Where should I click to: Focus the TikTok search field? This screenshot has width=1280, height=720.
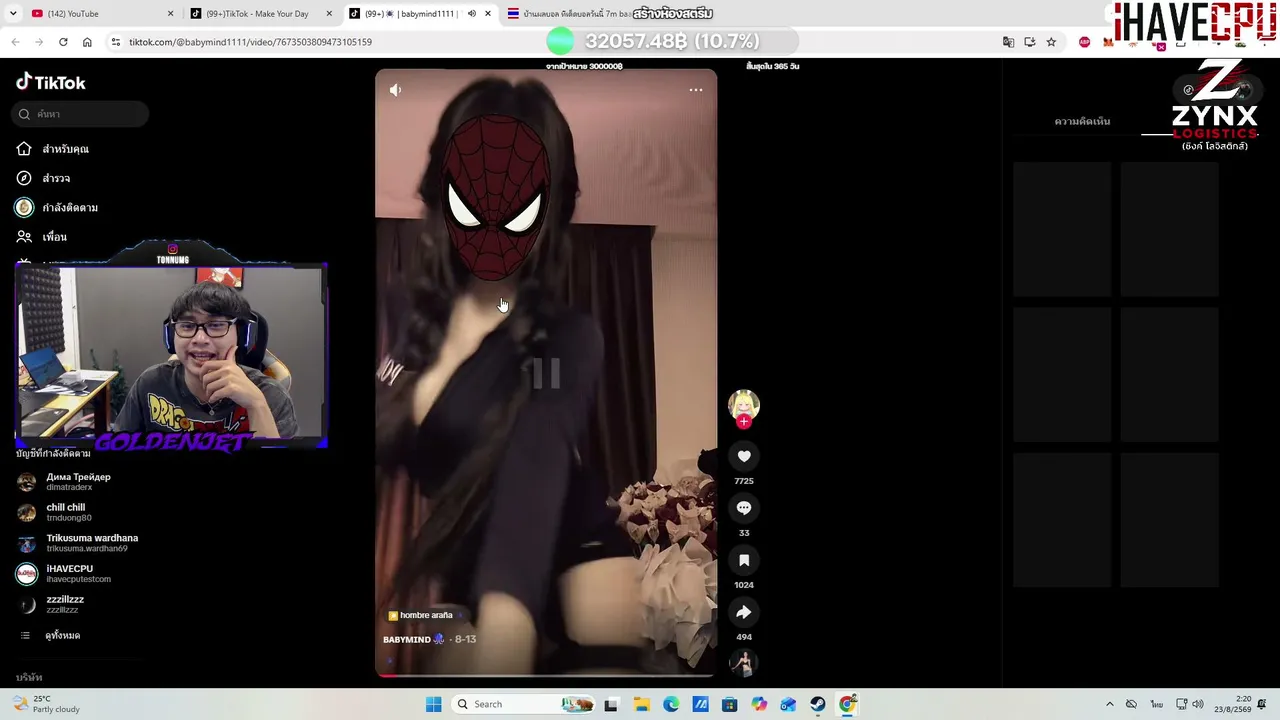click(x=82, y=114)
